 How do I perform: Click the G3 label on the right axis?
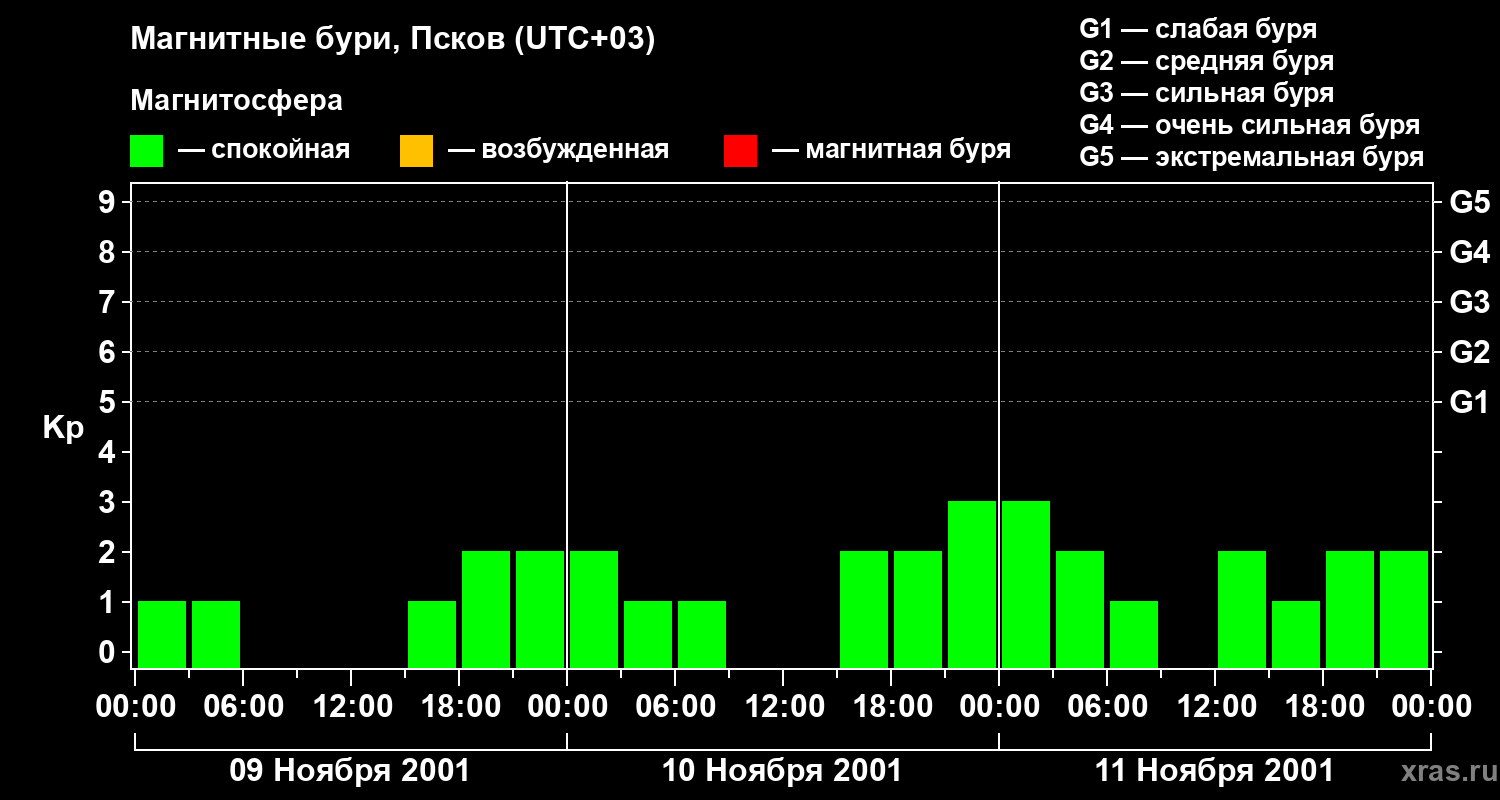pos(1470,302)
